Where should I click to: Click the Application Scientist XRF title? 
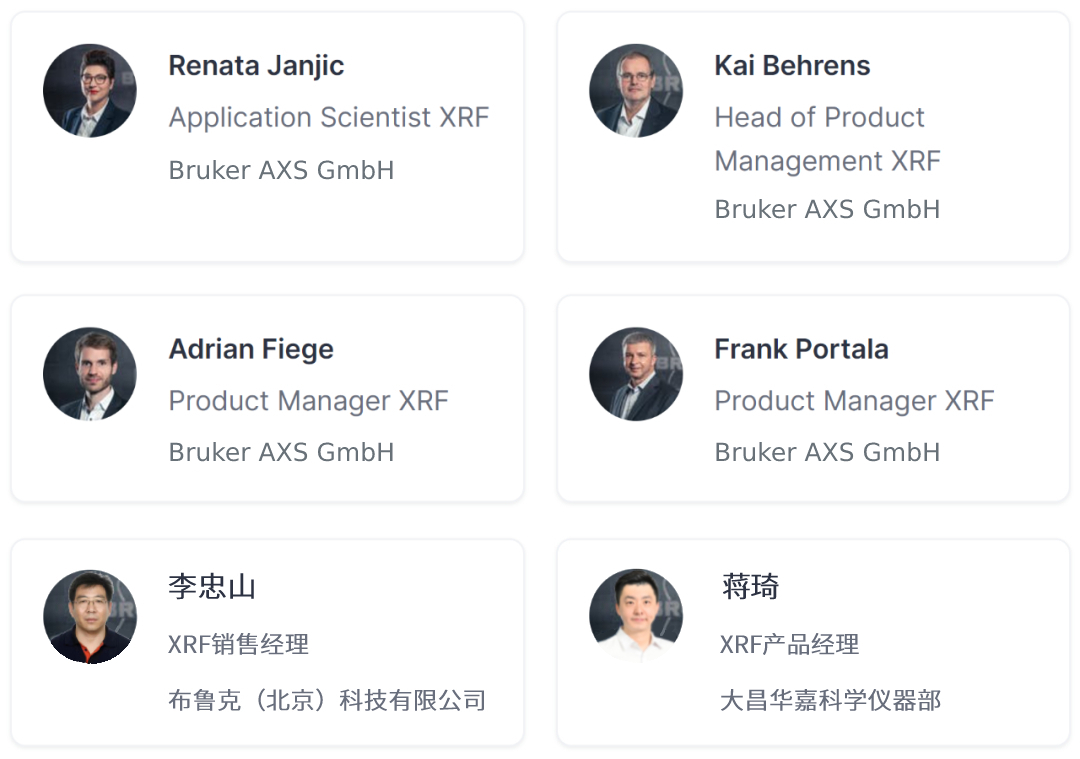[329, 118]
